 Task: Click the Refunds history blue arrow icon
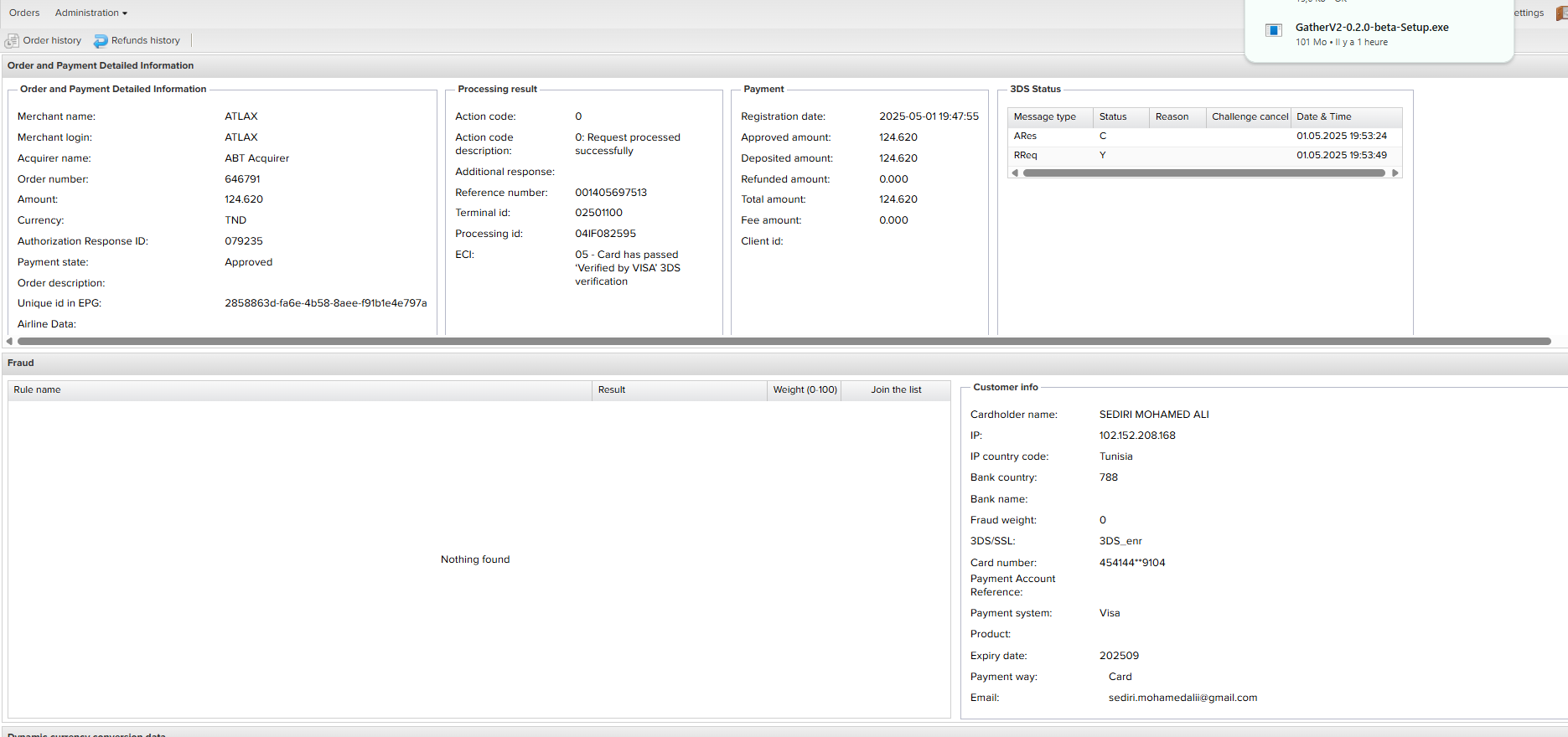101,41
